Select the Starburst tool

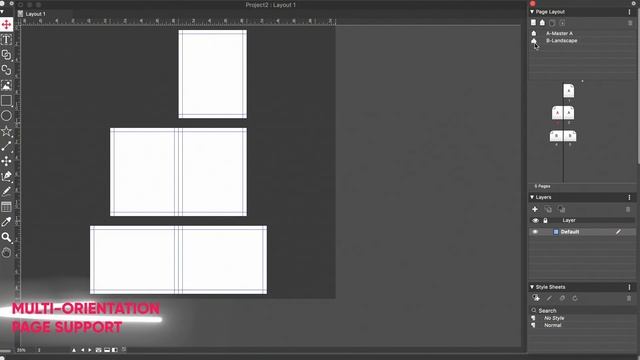[6, 131]
